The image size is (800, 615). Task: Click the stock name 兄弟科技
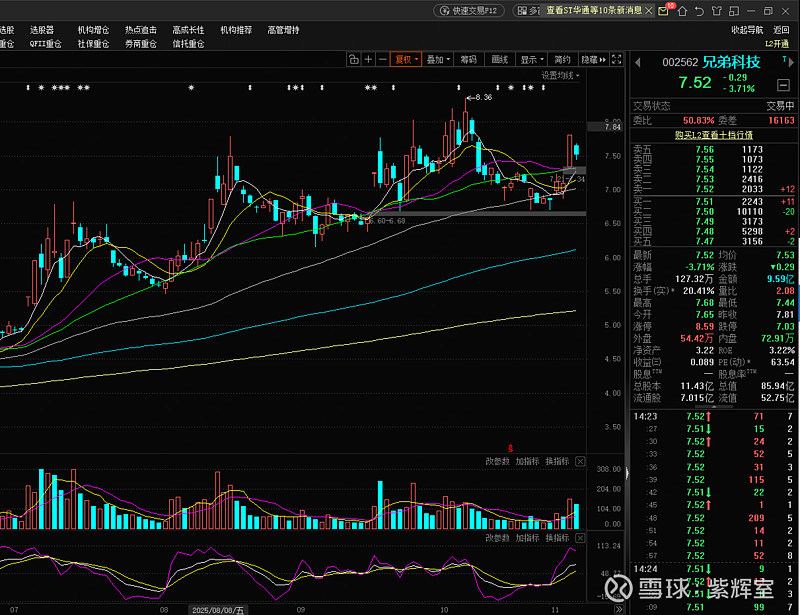pos(732,62)
